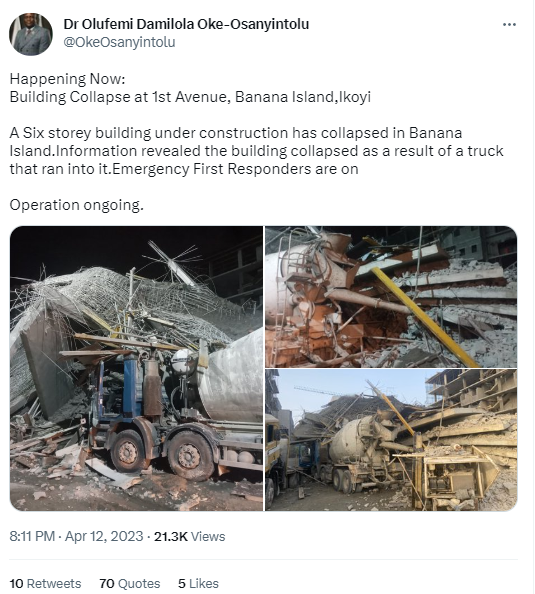
Task: Open the three-dot more options menu
Action: click(509, 25)
